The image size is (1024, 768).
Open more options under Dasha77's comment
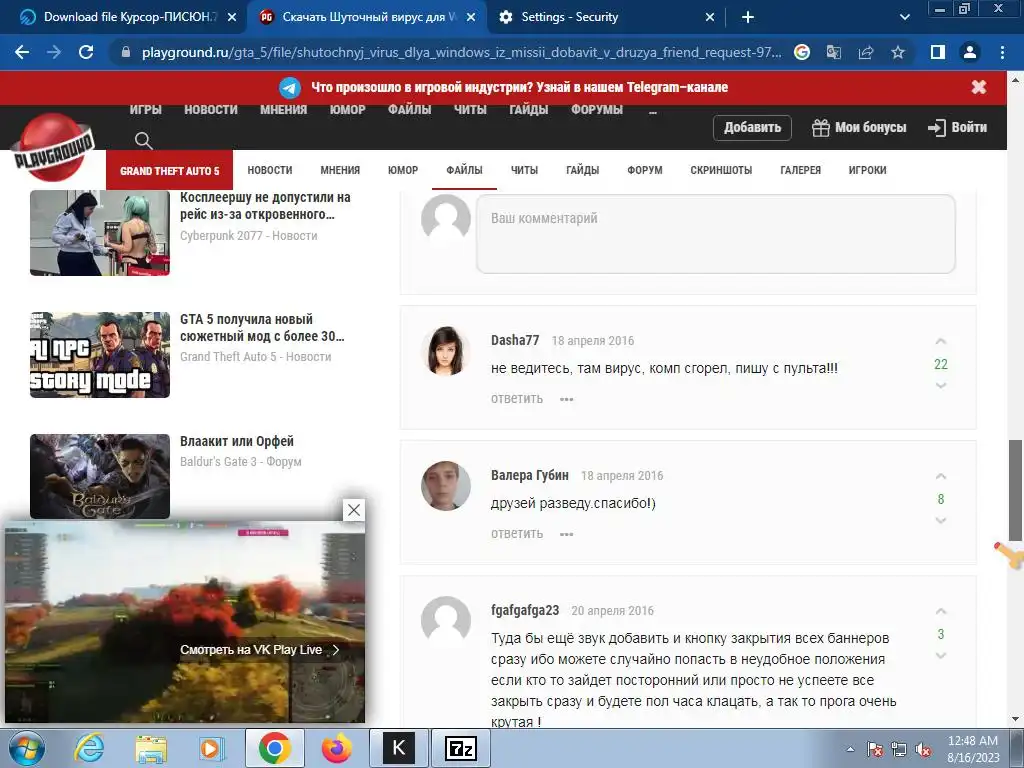click(x=566, y=399)
